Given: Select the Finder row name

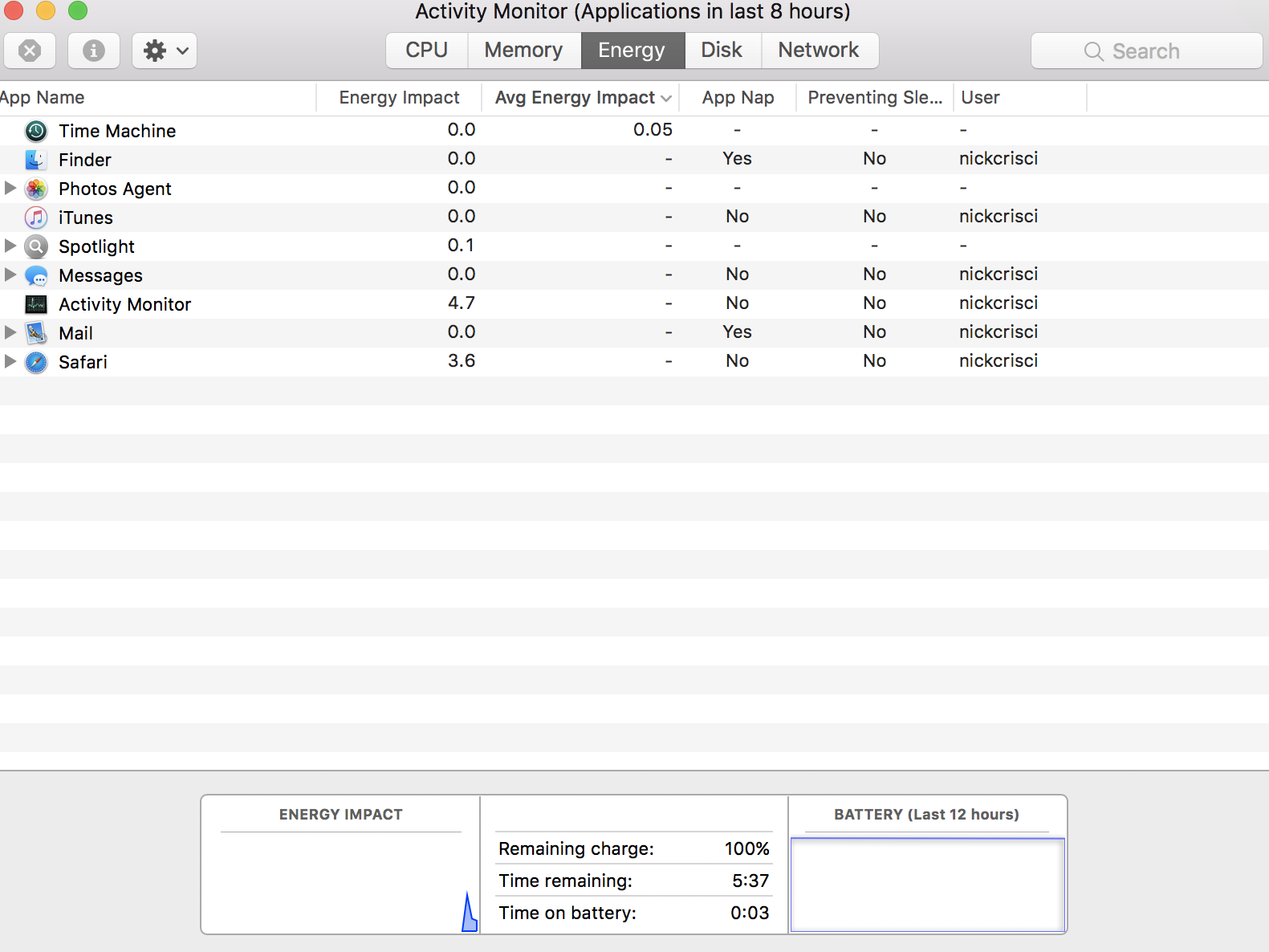Looking at the screenshot, I should [x=85, y=160].
